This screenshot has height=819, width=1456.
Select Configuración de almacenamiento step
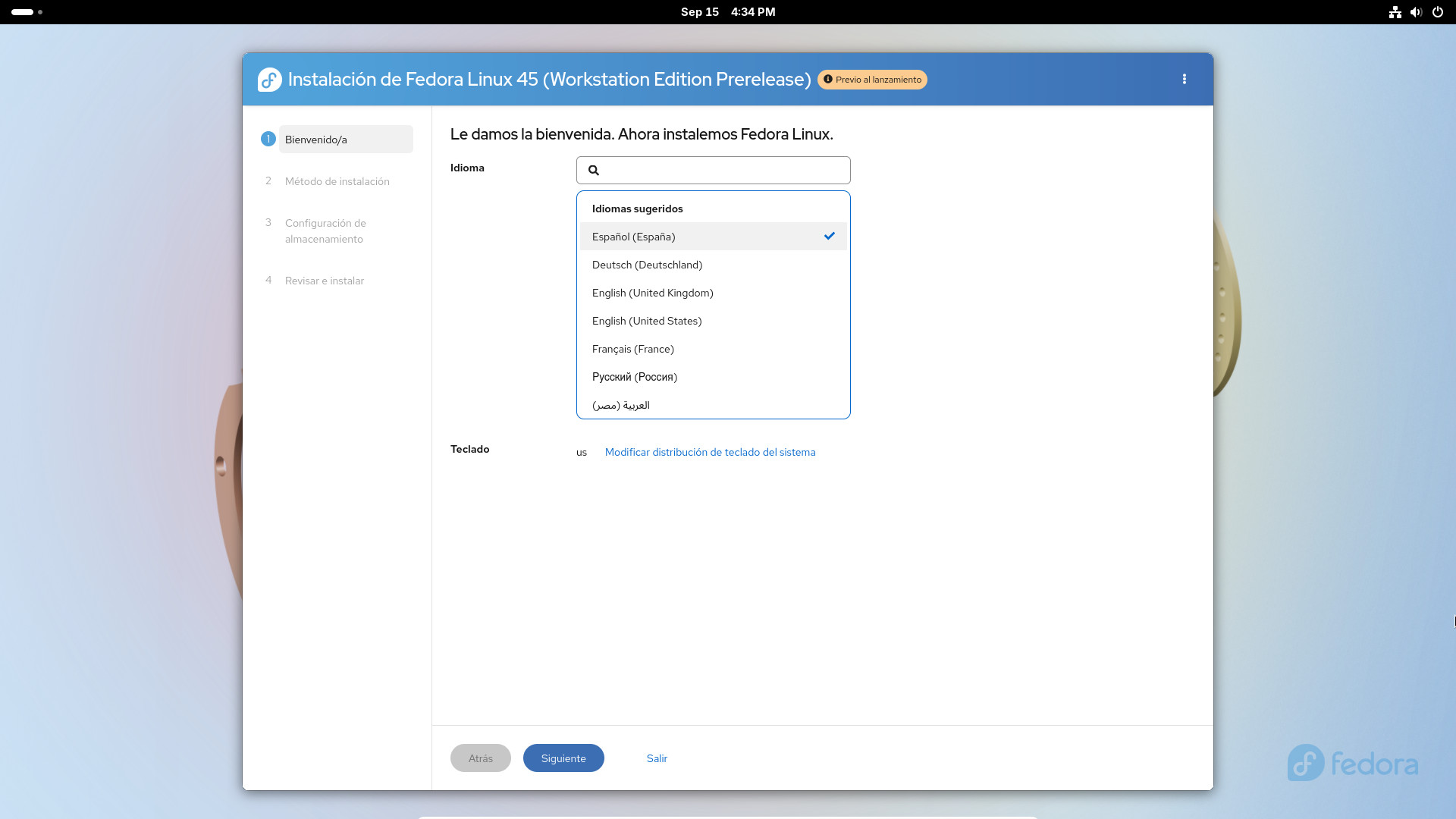click(x=325, y=231)
